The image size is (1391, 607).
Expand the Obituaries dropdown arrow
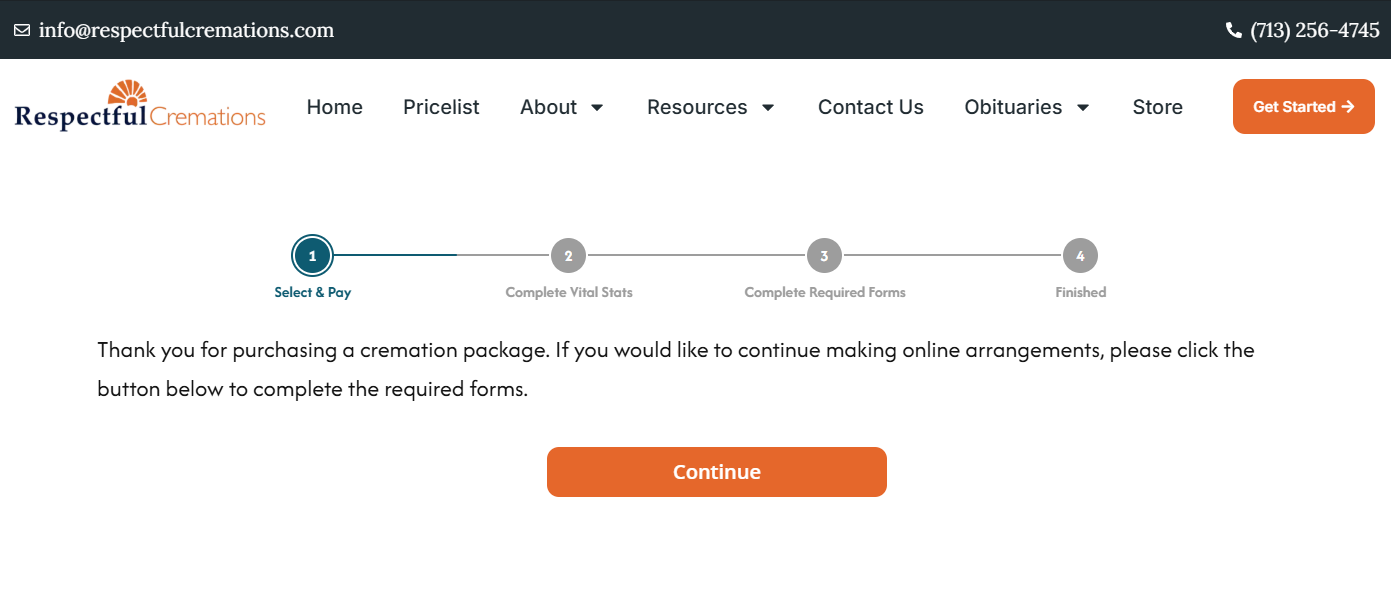coord(1083,108)
